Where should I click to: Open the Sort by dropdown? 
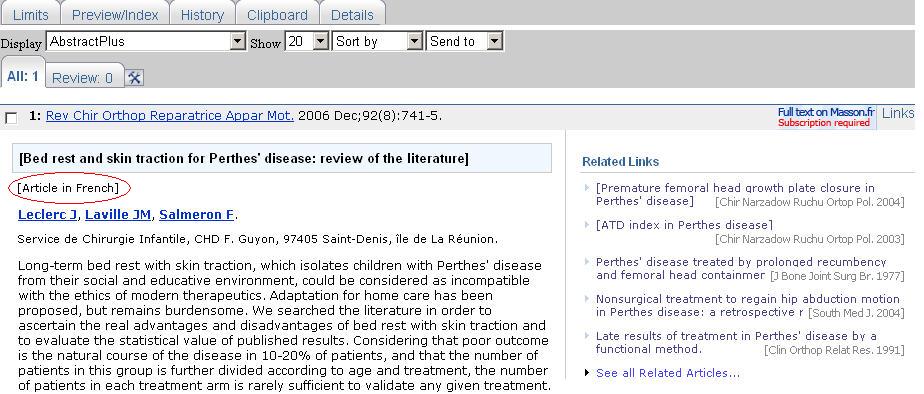[x=378, y=41]
